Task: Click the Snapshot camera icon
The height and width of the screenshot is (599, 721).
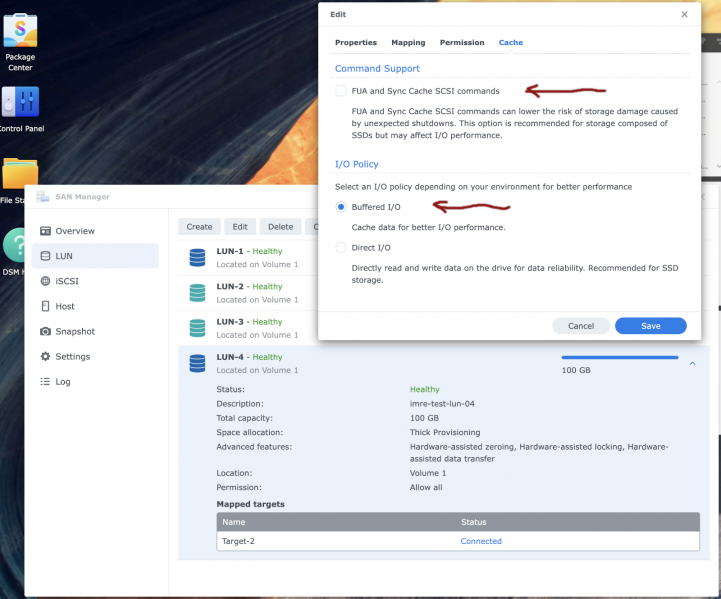Action: point(45,331)
